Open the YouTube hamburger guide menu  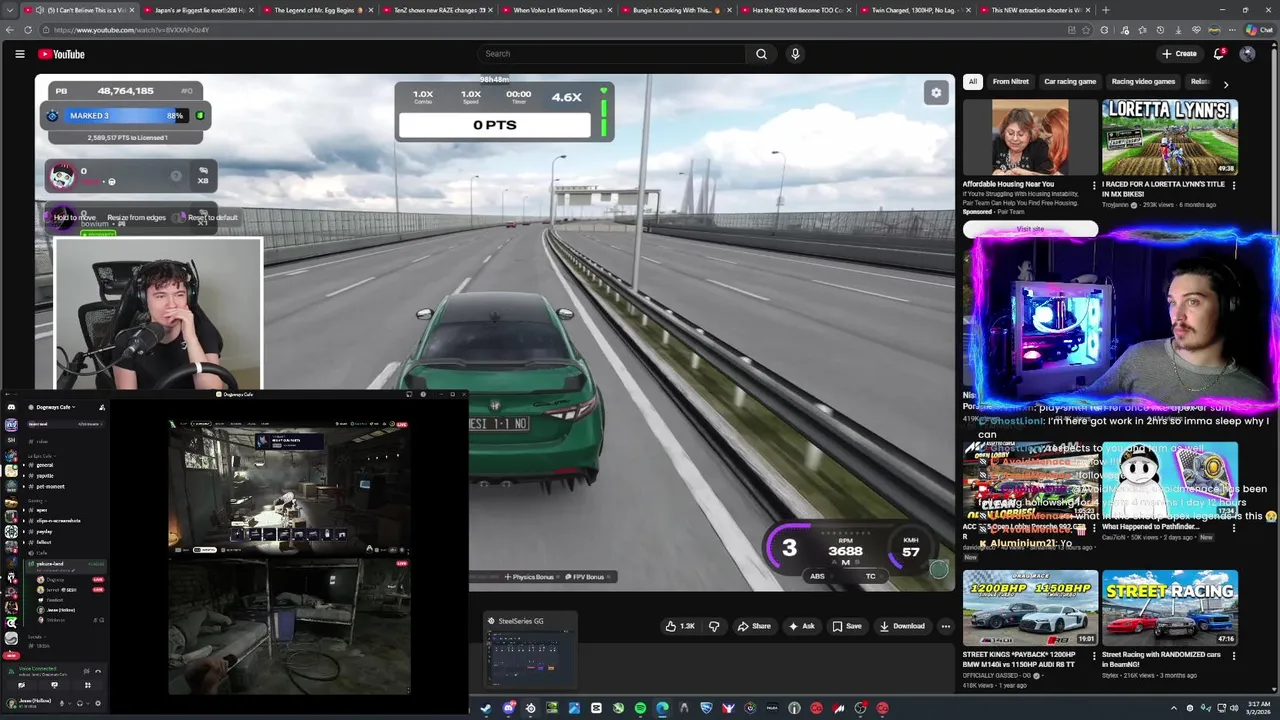tap(19, 54)
